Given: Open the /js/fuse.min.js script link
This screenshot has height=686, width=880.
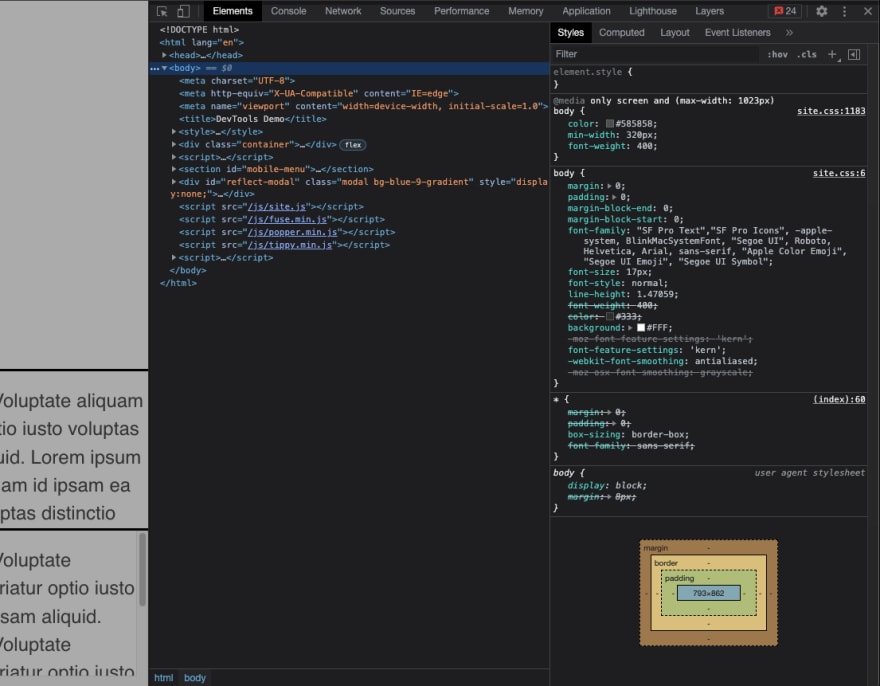Looking at the screenshot, I should [x=287, y=219].
